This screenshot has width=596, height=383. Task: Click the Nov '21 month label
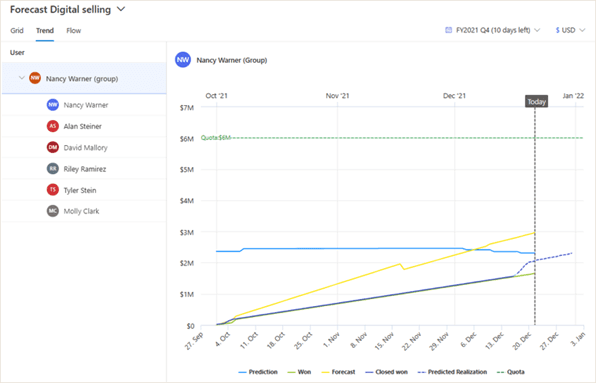[337, 96]
